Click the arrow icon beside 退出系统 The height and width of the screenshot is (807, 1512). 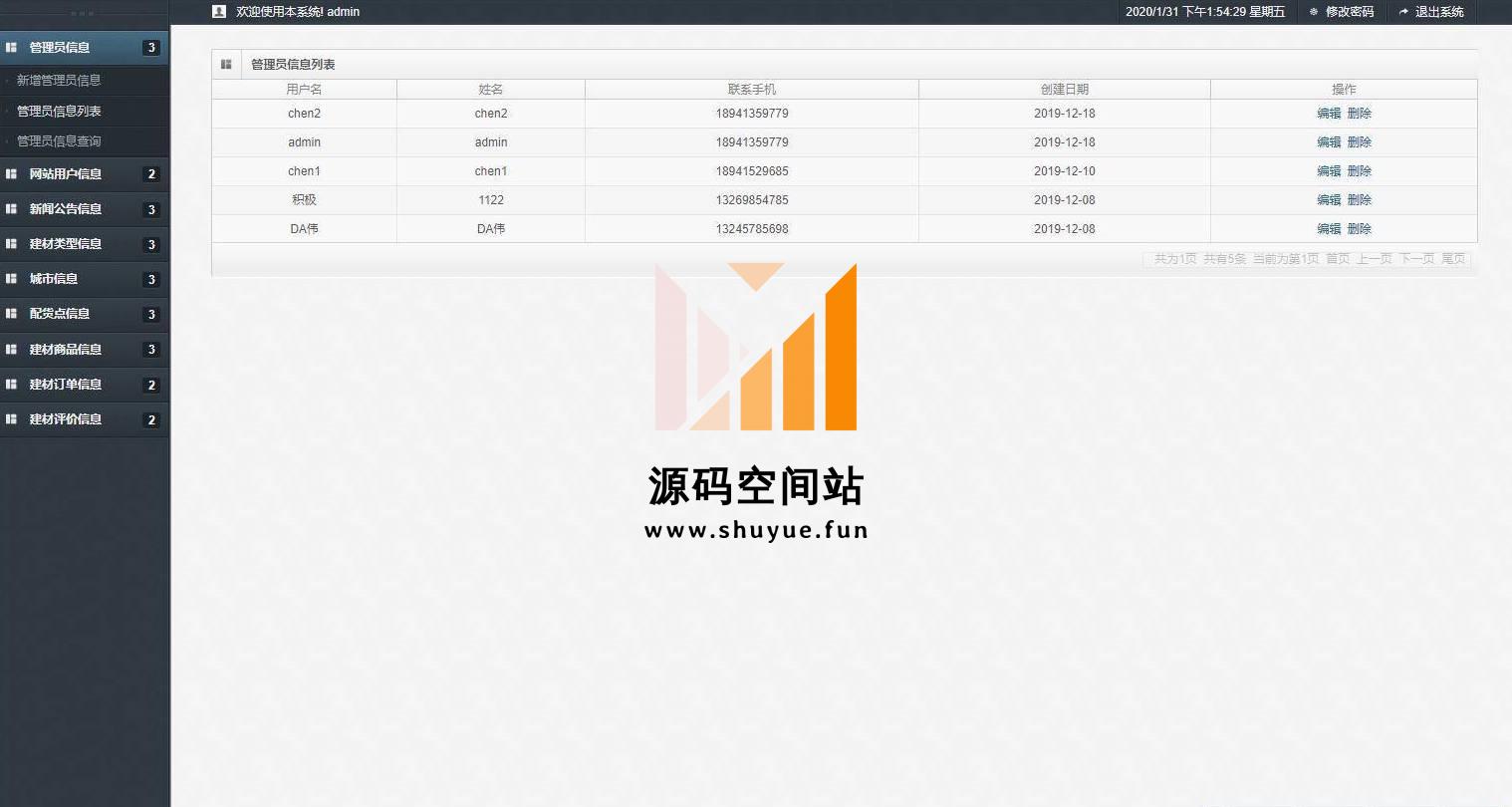click(x=1403, y=12)
